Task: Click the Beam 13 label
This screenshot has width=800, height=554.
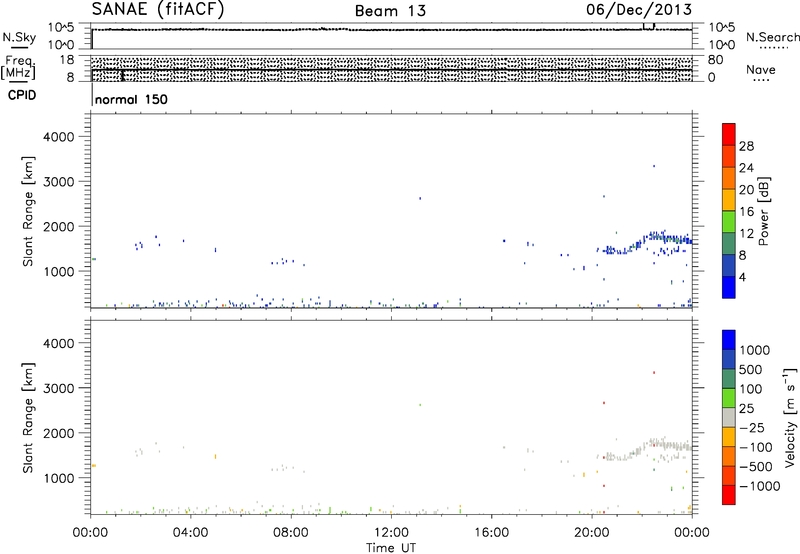Action: coord(390,11)
